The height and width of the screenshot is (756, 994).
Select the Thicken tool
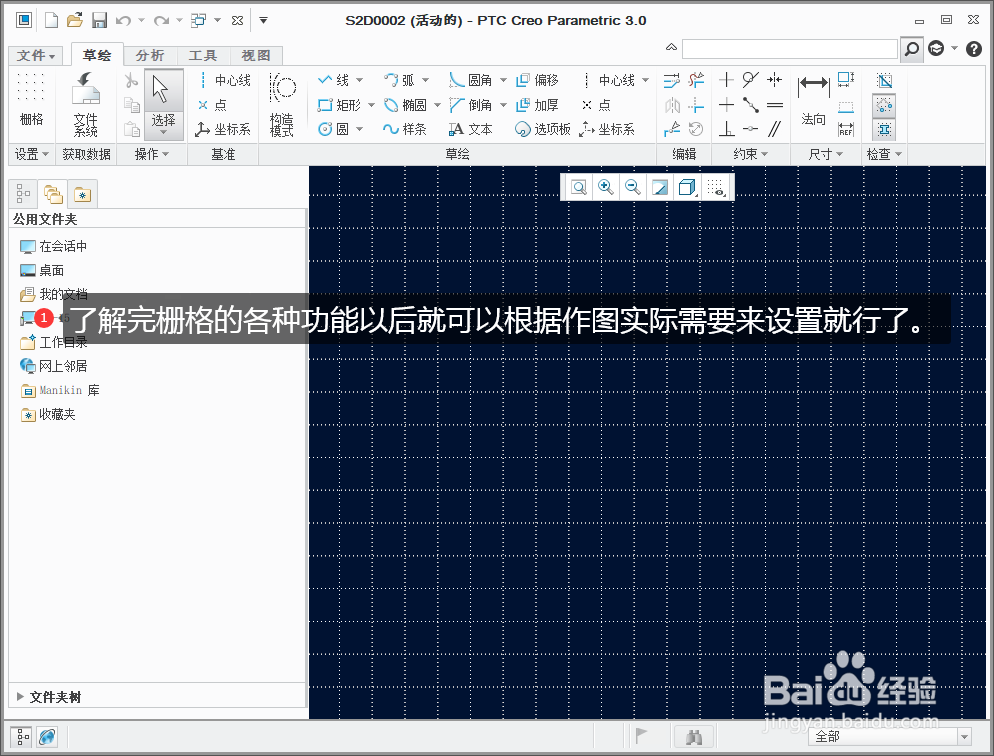pos(537,105)
